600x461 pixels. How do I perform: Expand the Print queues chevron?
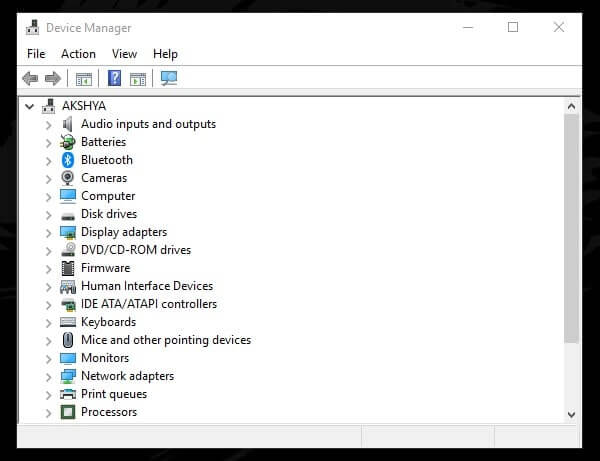click(49, 395)
